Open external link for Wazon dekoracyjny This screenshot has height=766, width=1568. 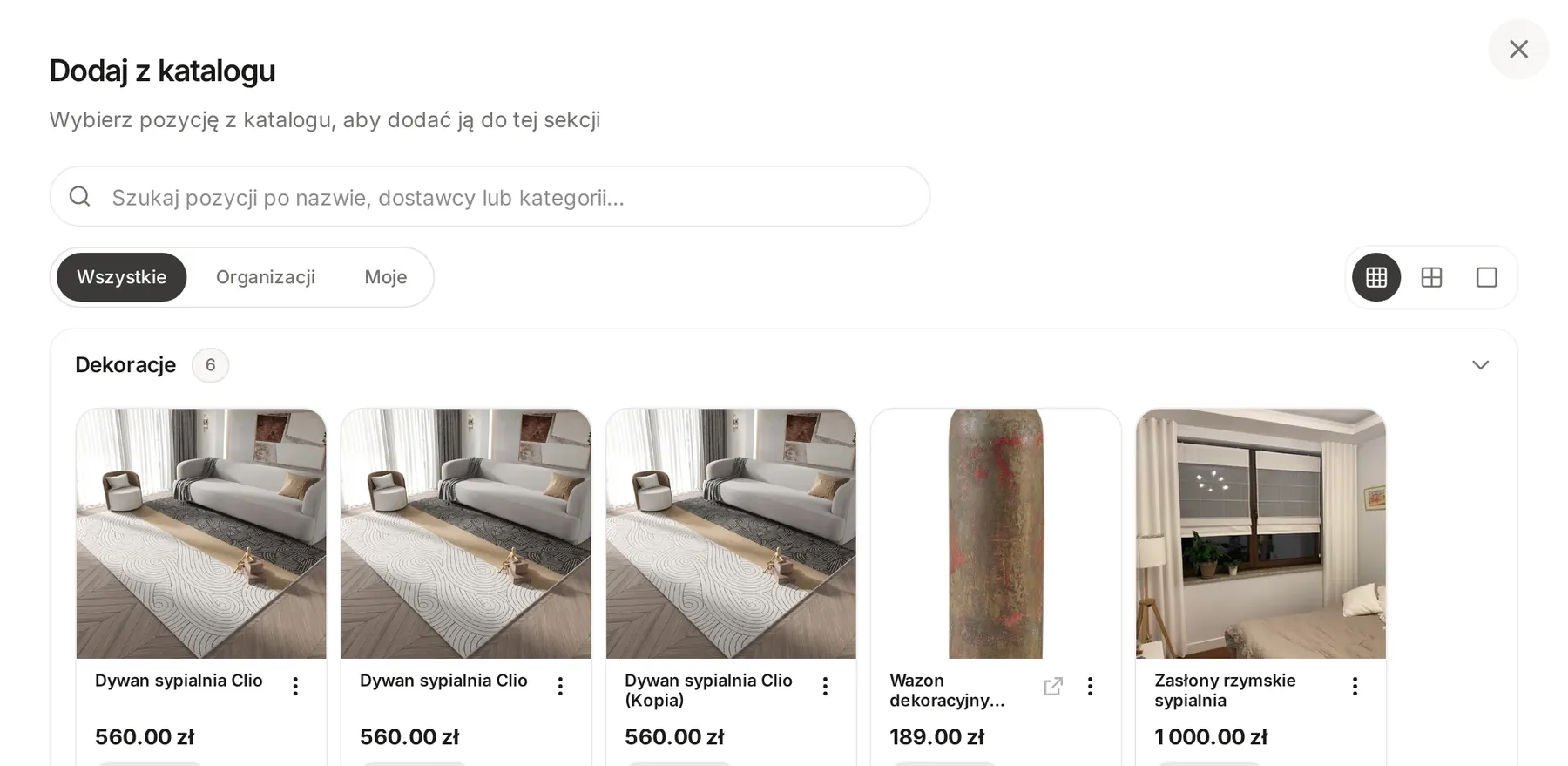[1053, 687]
